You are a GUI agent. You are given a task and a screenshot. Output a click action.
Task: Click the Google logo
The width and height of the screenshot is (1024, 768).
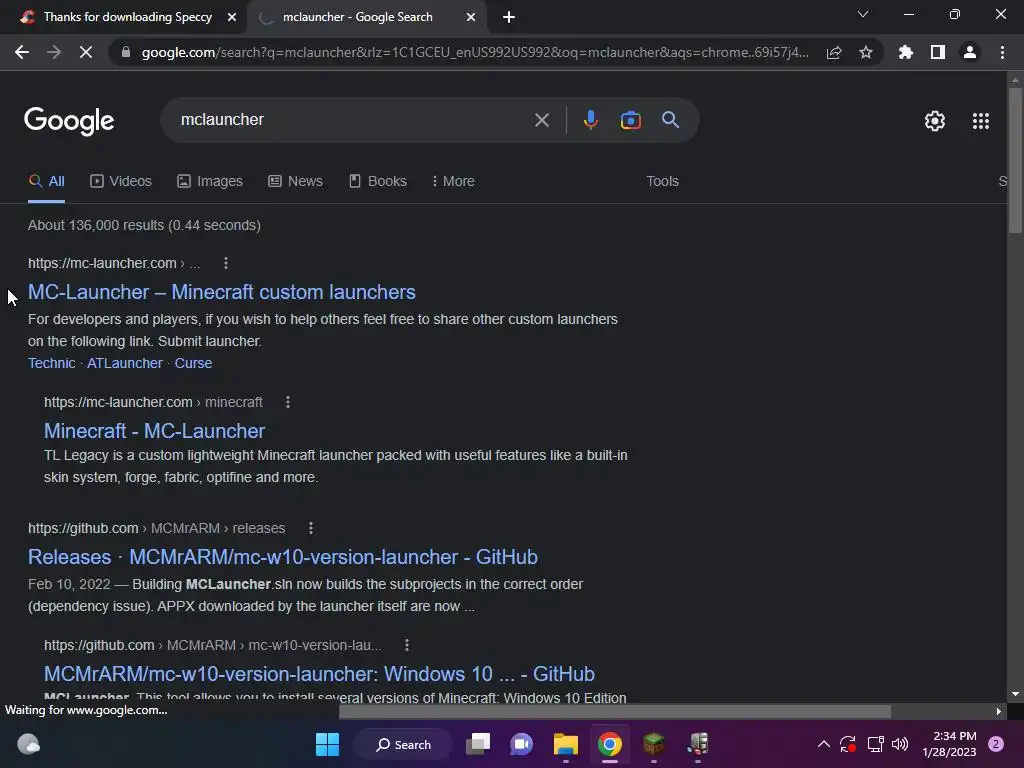(x=69, y=121)
